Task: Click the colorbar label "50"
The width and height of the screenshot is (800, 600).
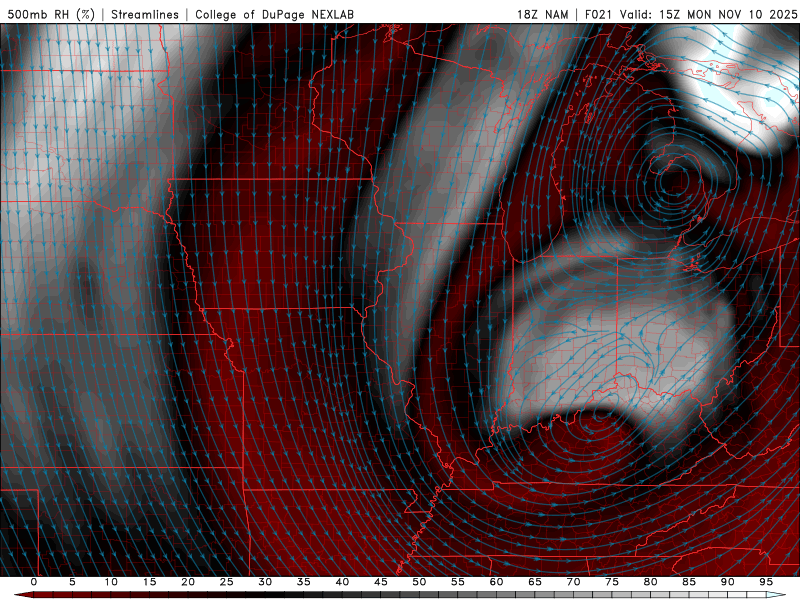Action: 419,582
